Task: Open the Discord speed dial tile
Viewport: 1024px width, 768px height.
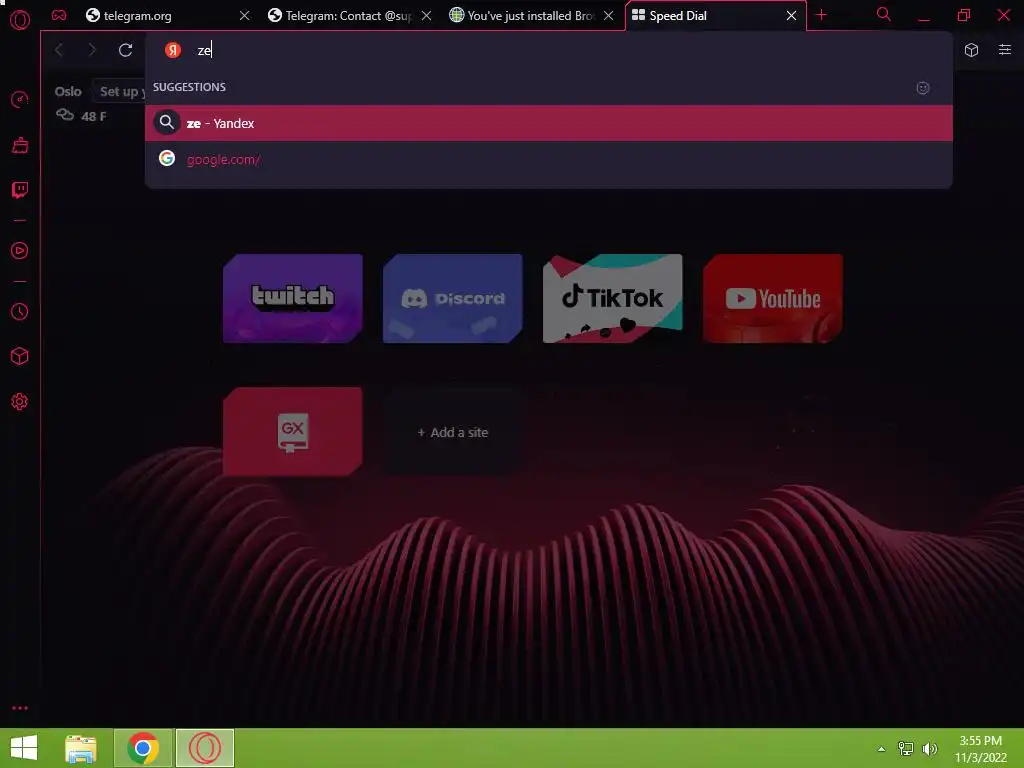Action: point(453,298)
